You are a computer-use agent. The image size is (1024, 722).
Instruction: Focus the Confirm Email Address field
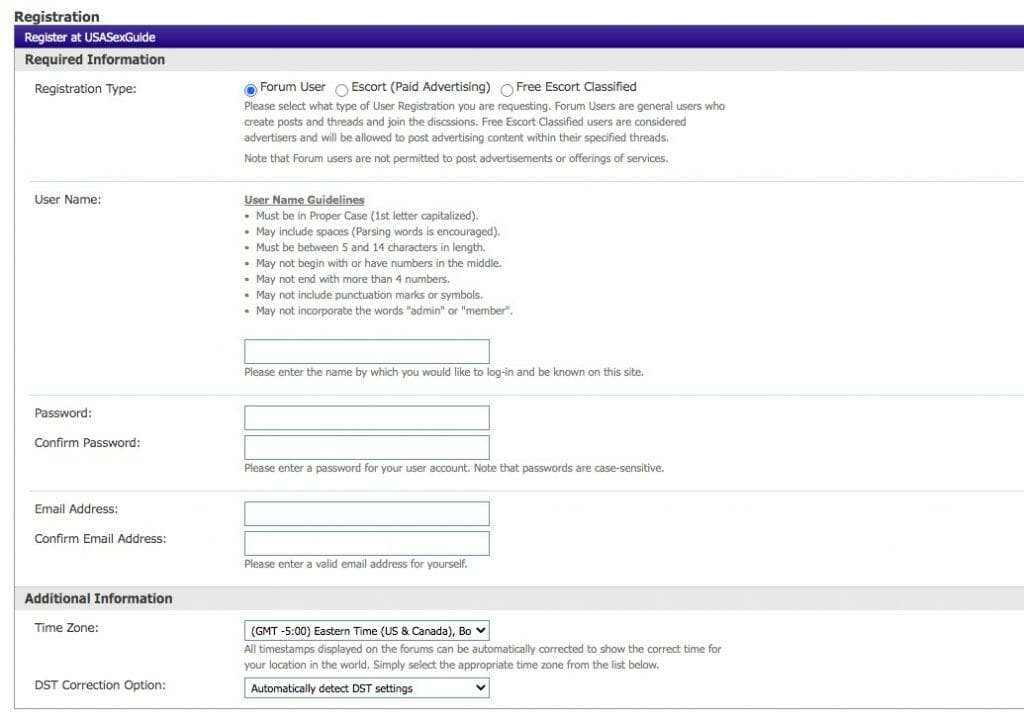click(x=366, y=543)
